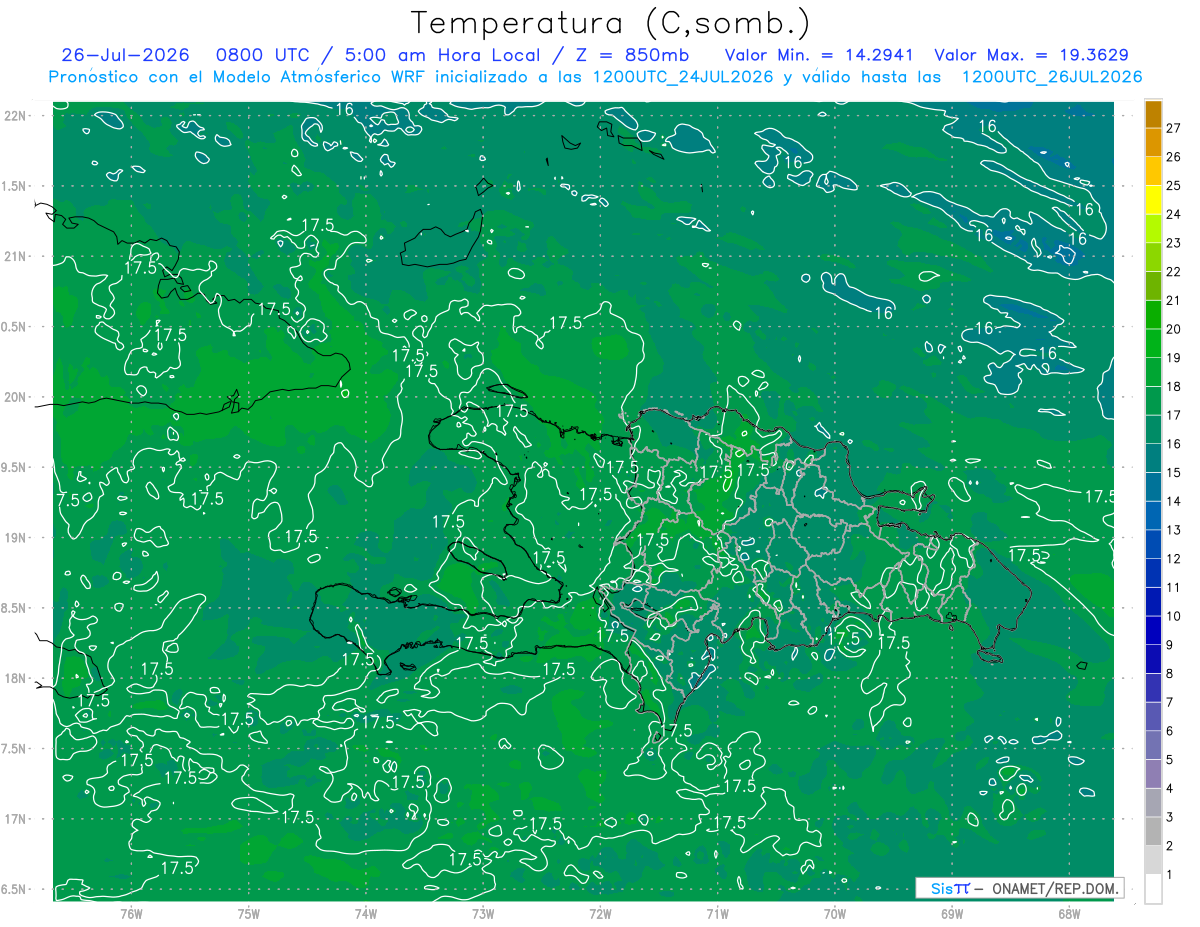
Task: Open the "ONAMET/REP.DOM." credit label
Action: point(1055,888)
